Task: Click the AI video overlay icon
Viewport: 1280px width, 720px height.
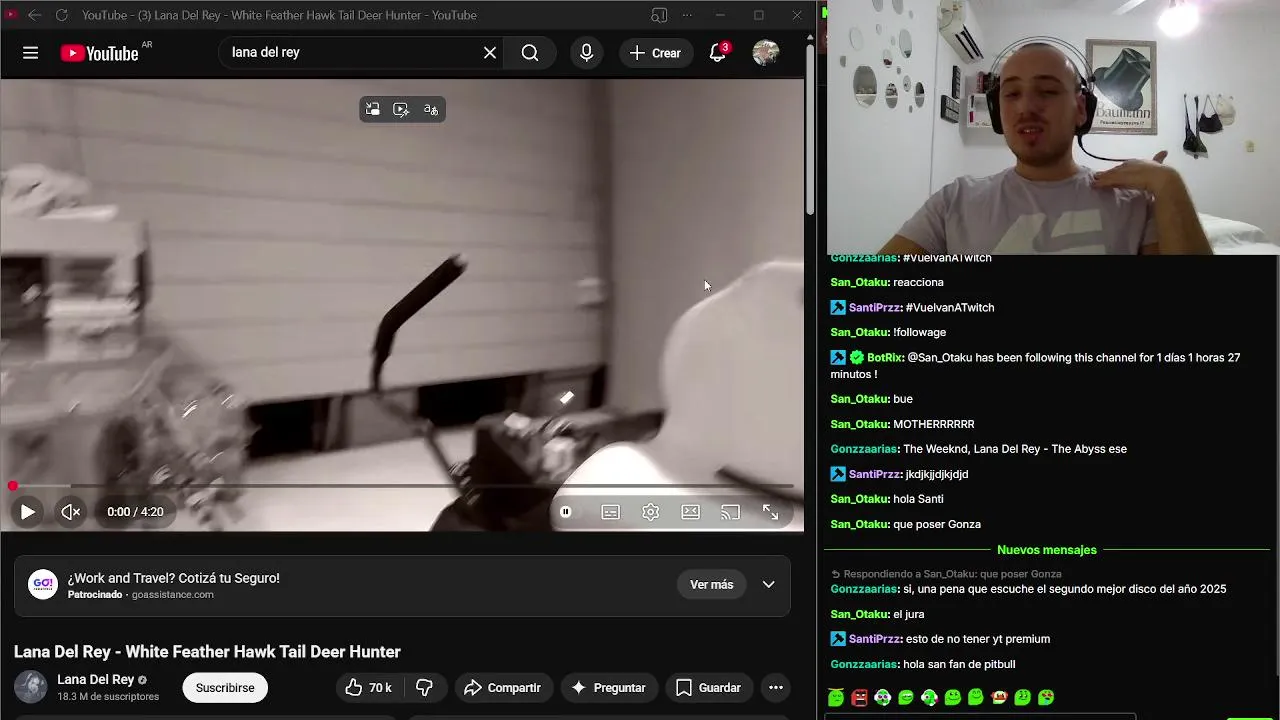Action: pos(401,110)
